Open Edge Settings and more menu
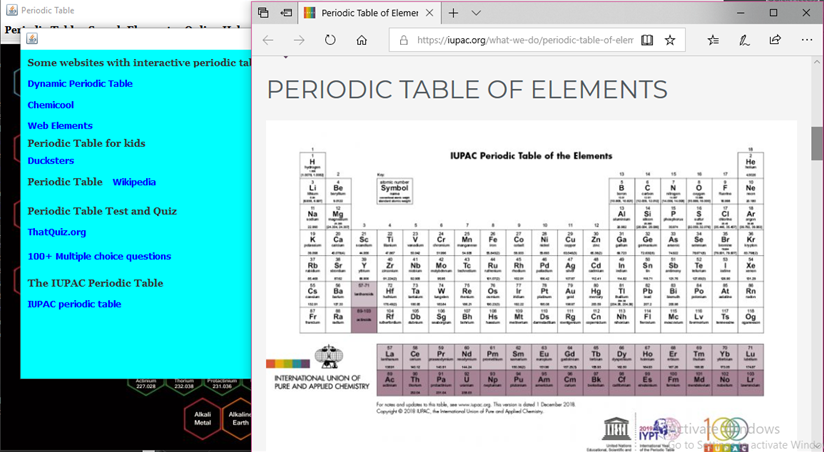 point(807,40)
